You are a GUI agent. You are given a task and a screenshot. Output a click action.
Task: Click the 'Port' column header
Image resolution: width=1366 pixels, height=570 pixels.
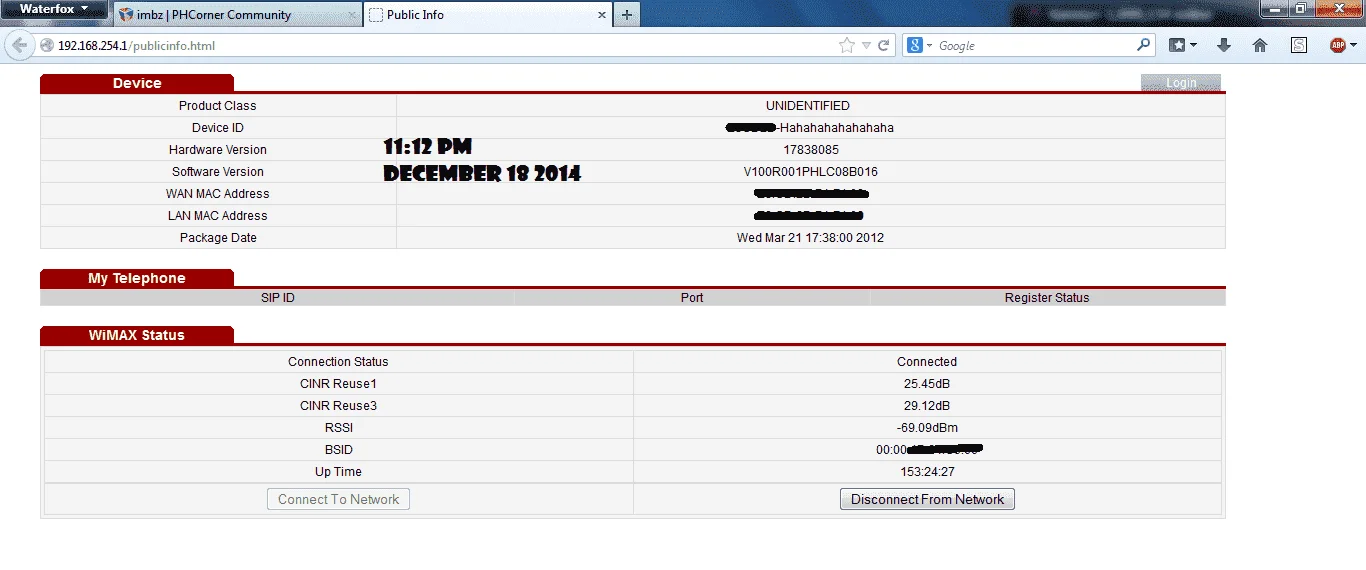(692, 298)
